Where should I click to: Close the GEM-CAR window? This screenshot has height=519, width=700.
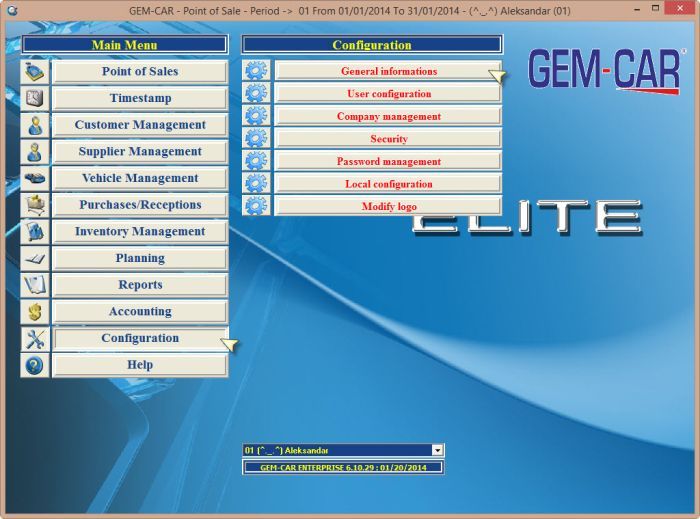pyautogui.click(x=680, y=8)
